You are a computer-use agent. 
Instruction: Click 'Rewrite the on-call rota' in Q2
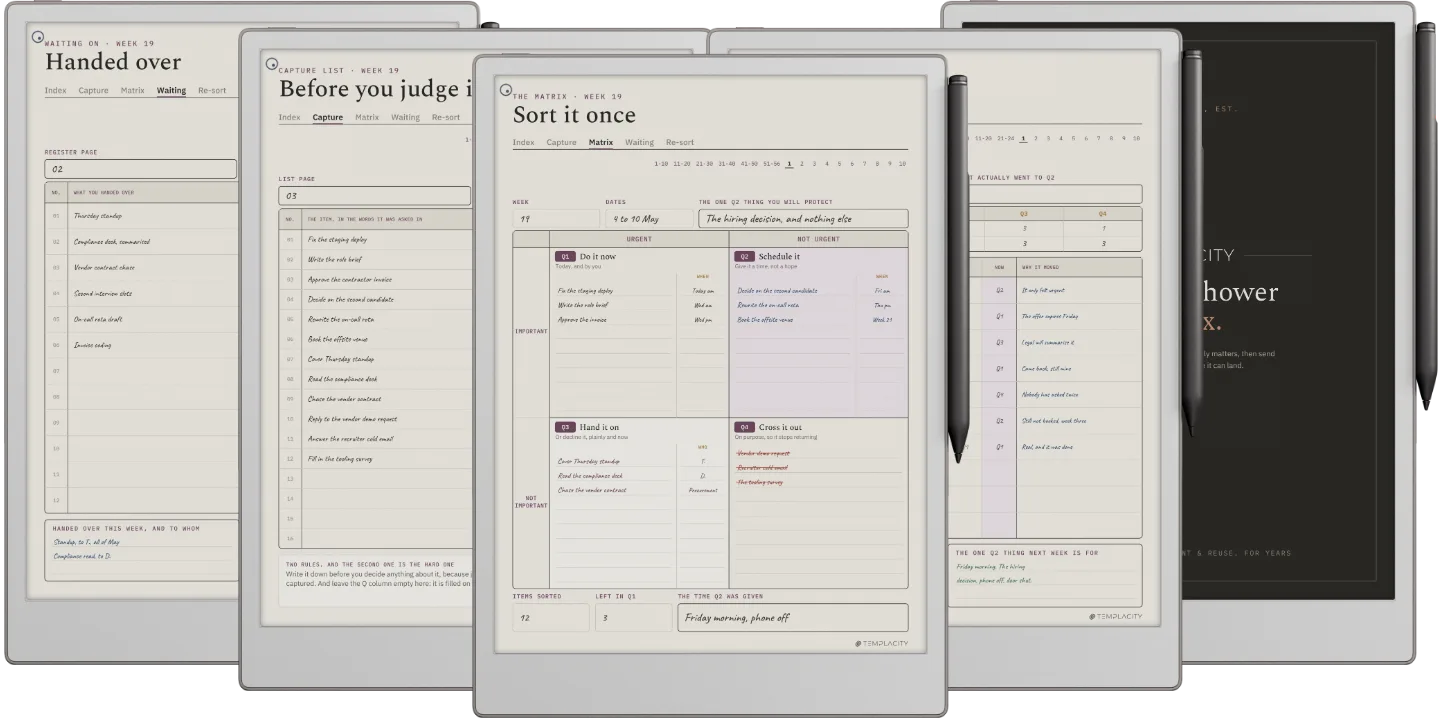(x=767, y=305)
